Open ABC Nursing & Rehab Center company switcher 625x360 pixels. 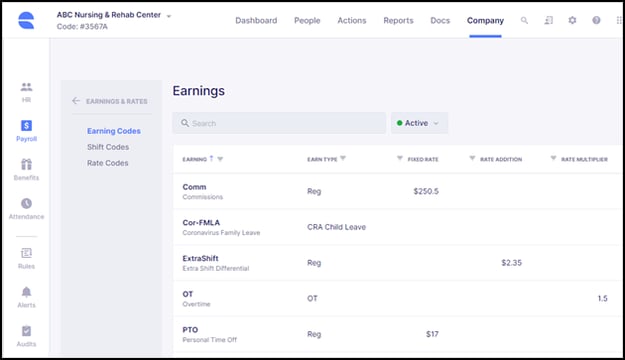pyautogui.click(x=114, y=16)
